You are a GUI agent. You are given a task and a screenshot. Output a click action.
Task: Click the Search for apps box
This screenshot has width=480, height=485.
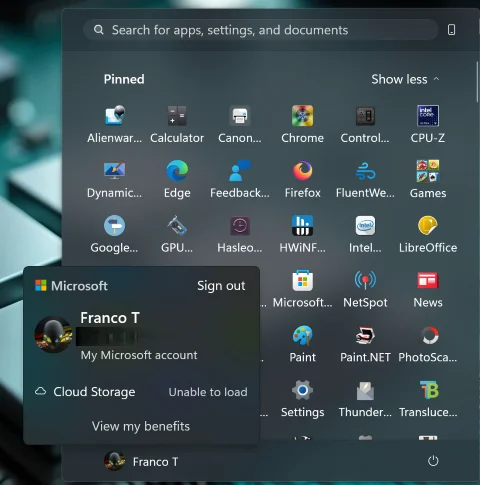261,30
